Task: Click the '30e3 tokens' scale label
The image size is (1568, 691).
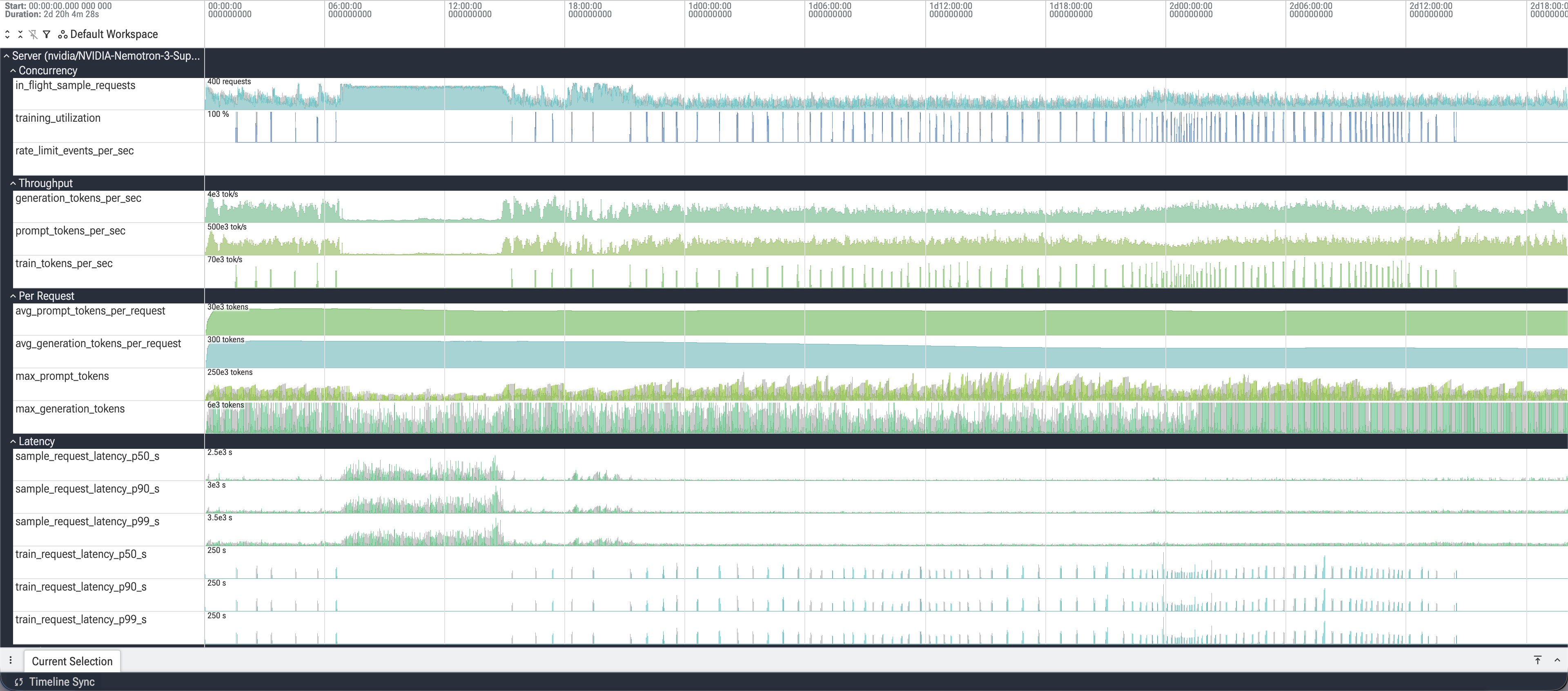Action: pos(228,308)
